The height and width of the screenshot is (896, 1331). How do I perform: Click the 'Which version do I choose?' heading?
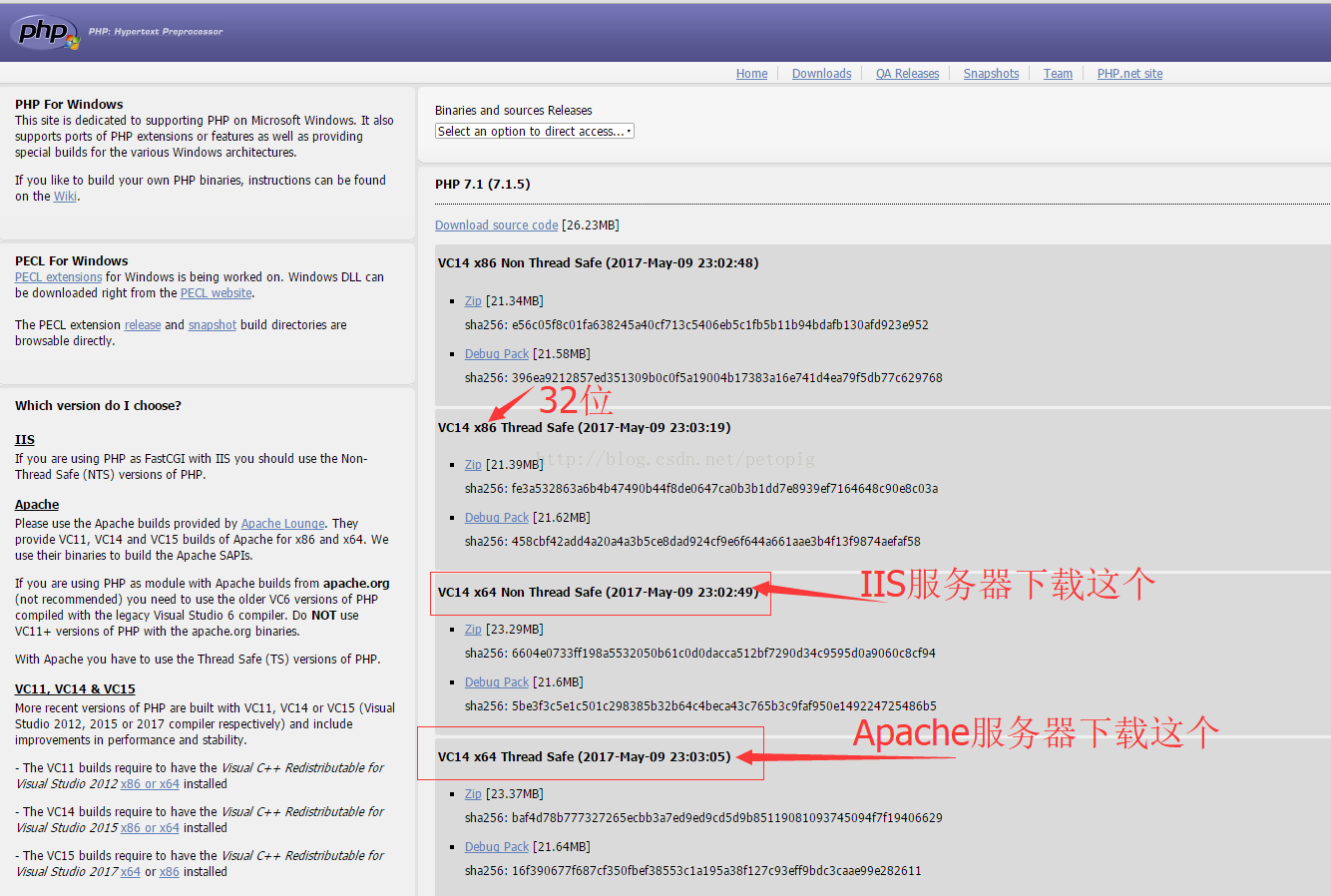98,406
